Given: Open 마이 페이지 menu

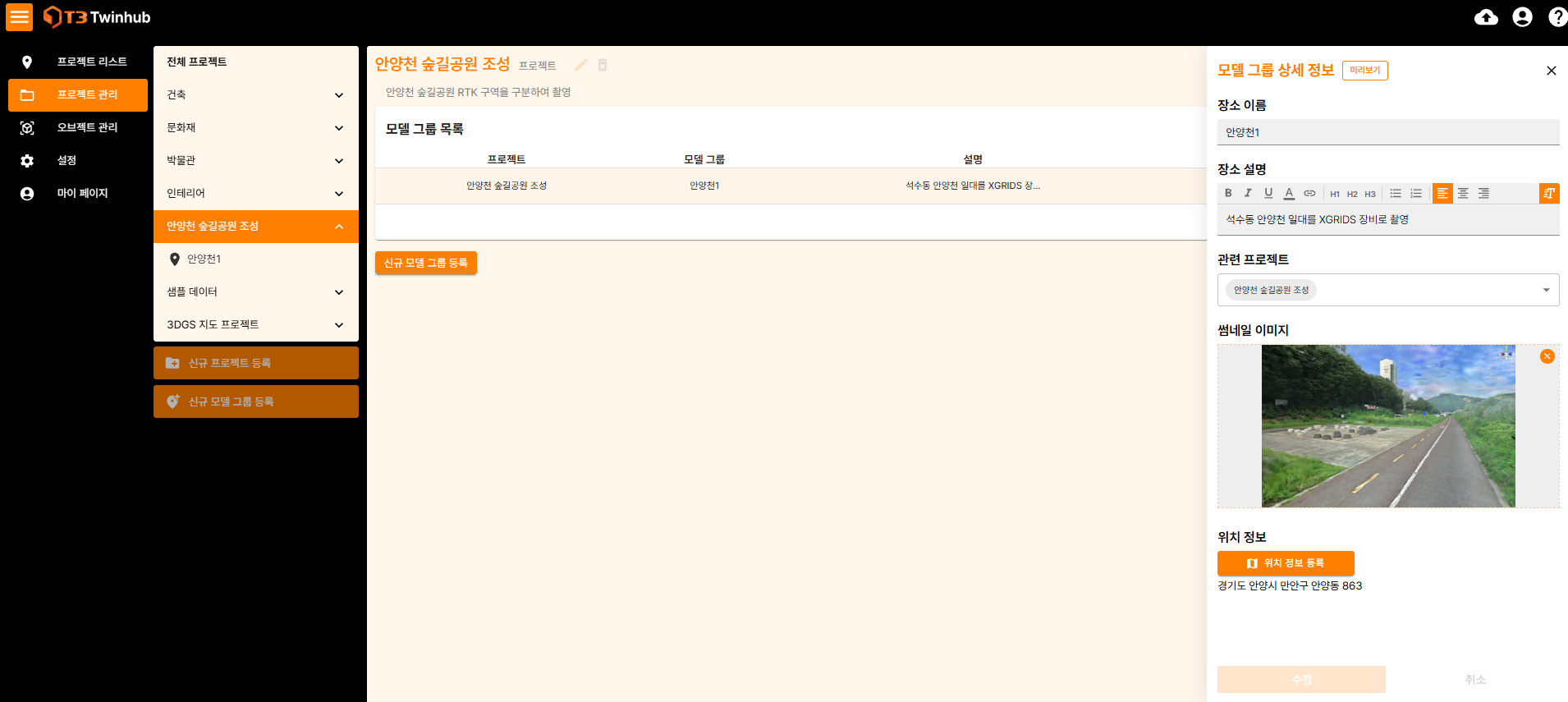Looking at the screenshot, I should click(78, 194).
